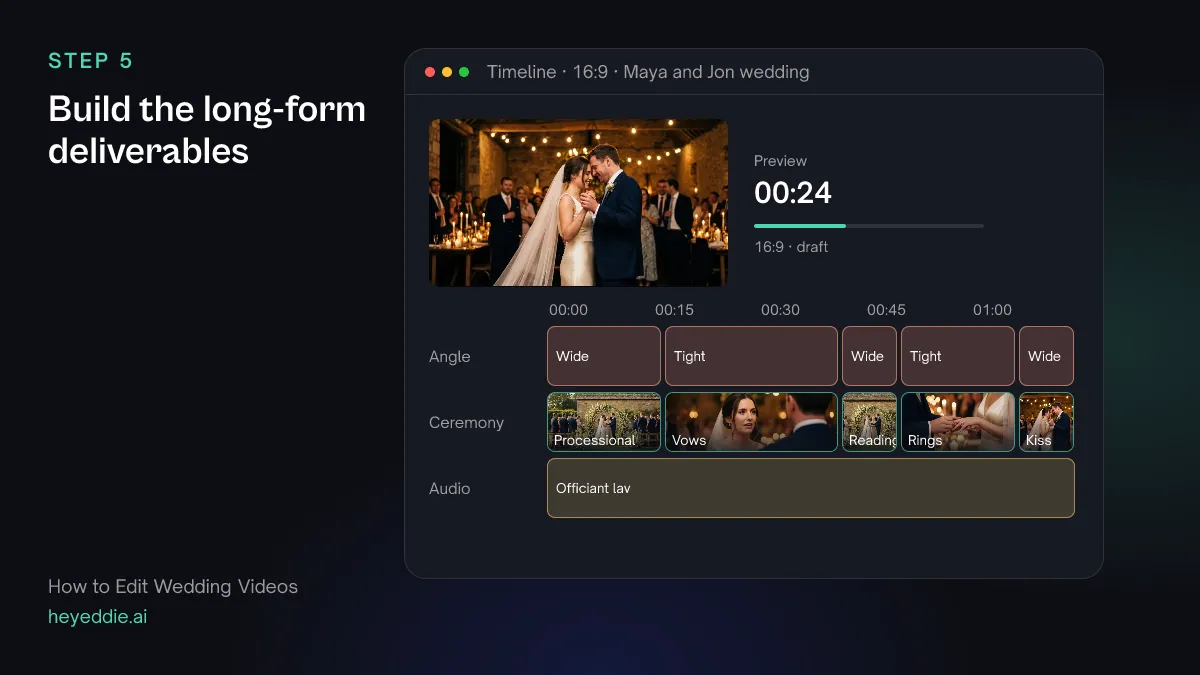Select the Processional ceremony clip

604,422
